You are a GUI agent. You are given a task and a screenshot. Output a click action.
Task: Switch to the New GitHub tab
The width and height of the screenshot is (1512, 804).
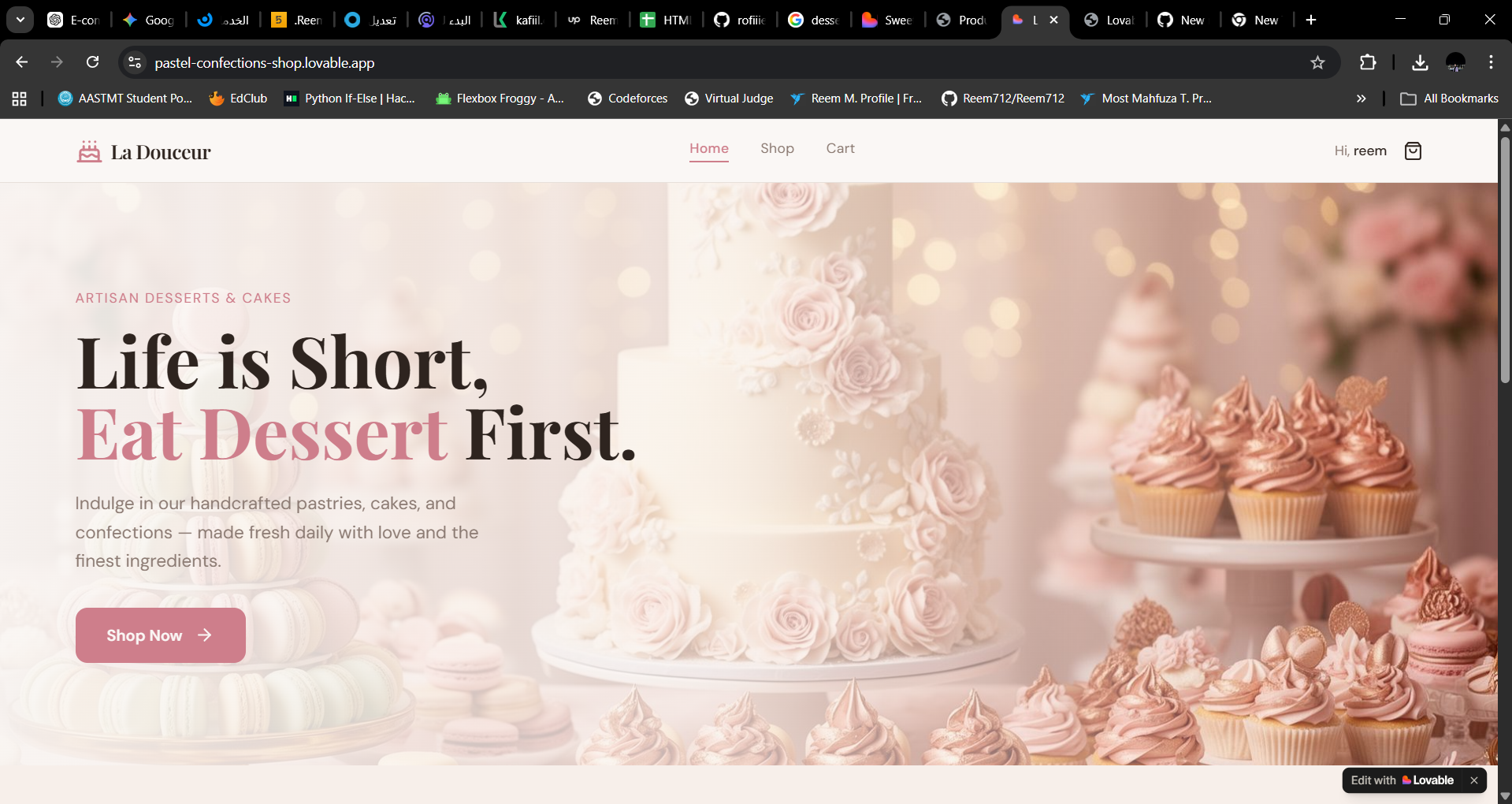1183,20
